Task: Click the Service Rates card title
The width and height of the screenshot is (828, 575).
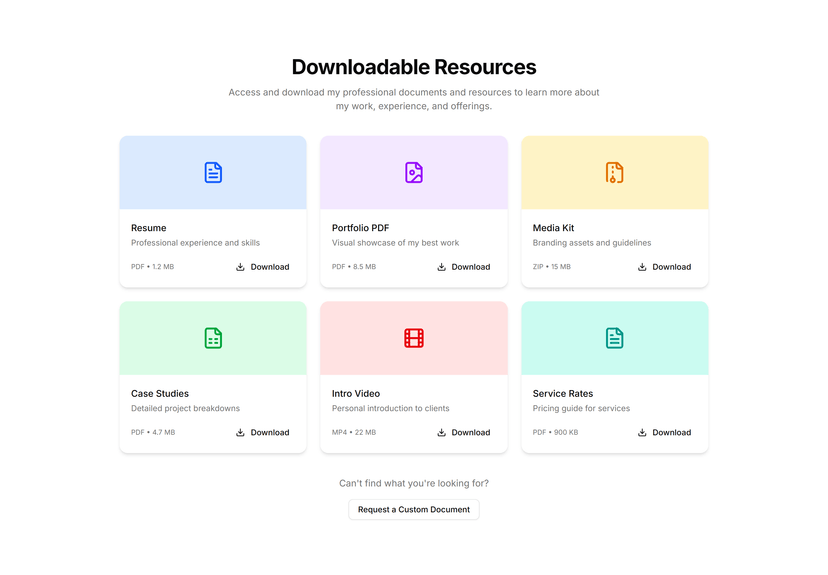Action: click(x=562, y=393)
